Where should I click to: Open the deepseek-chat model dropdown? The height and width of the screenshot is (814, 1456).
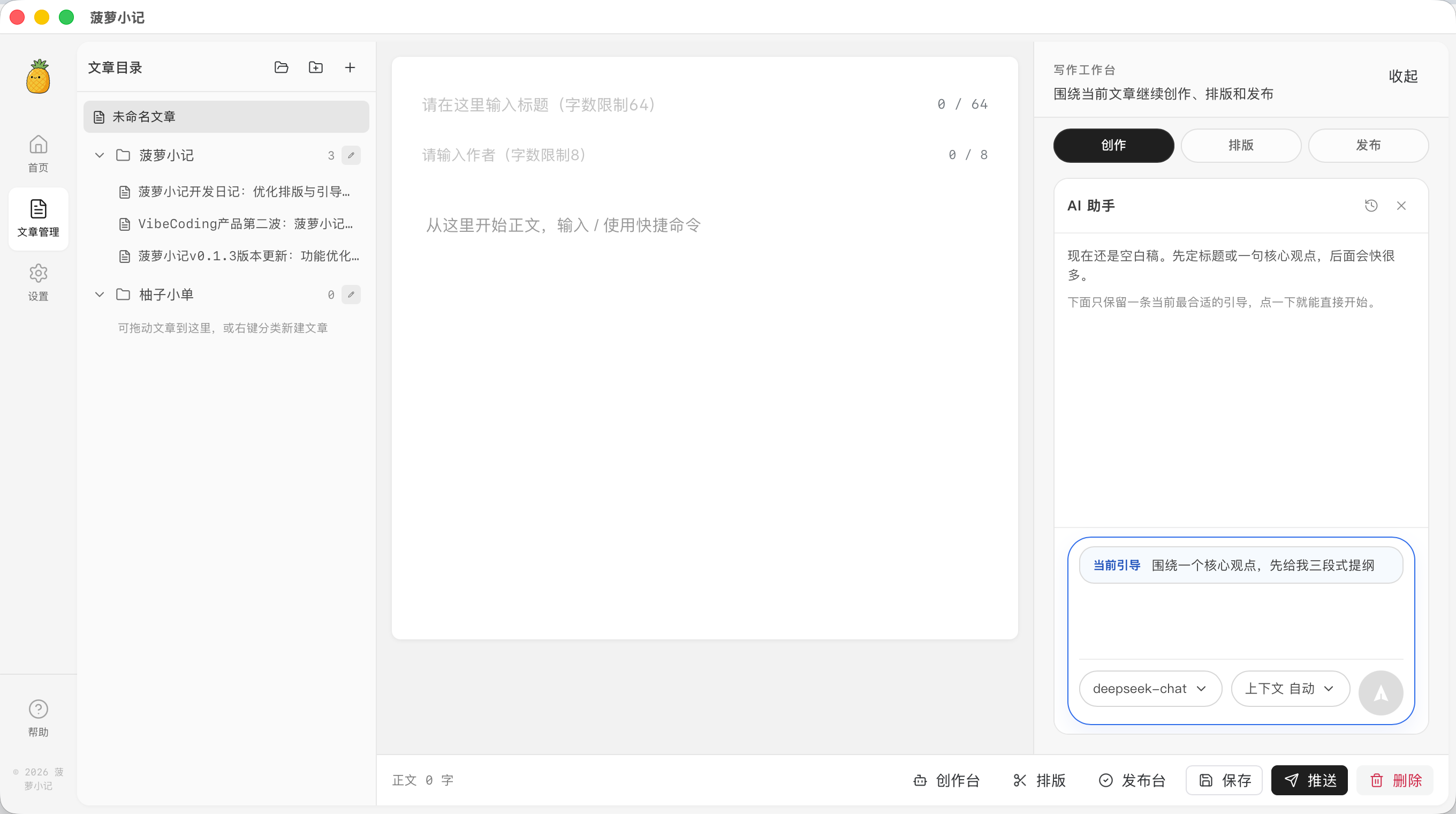pyautogui.click(x=1150, y=688)
